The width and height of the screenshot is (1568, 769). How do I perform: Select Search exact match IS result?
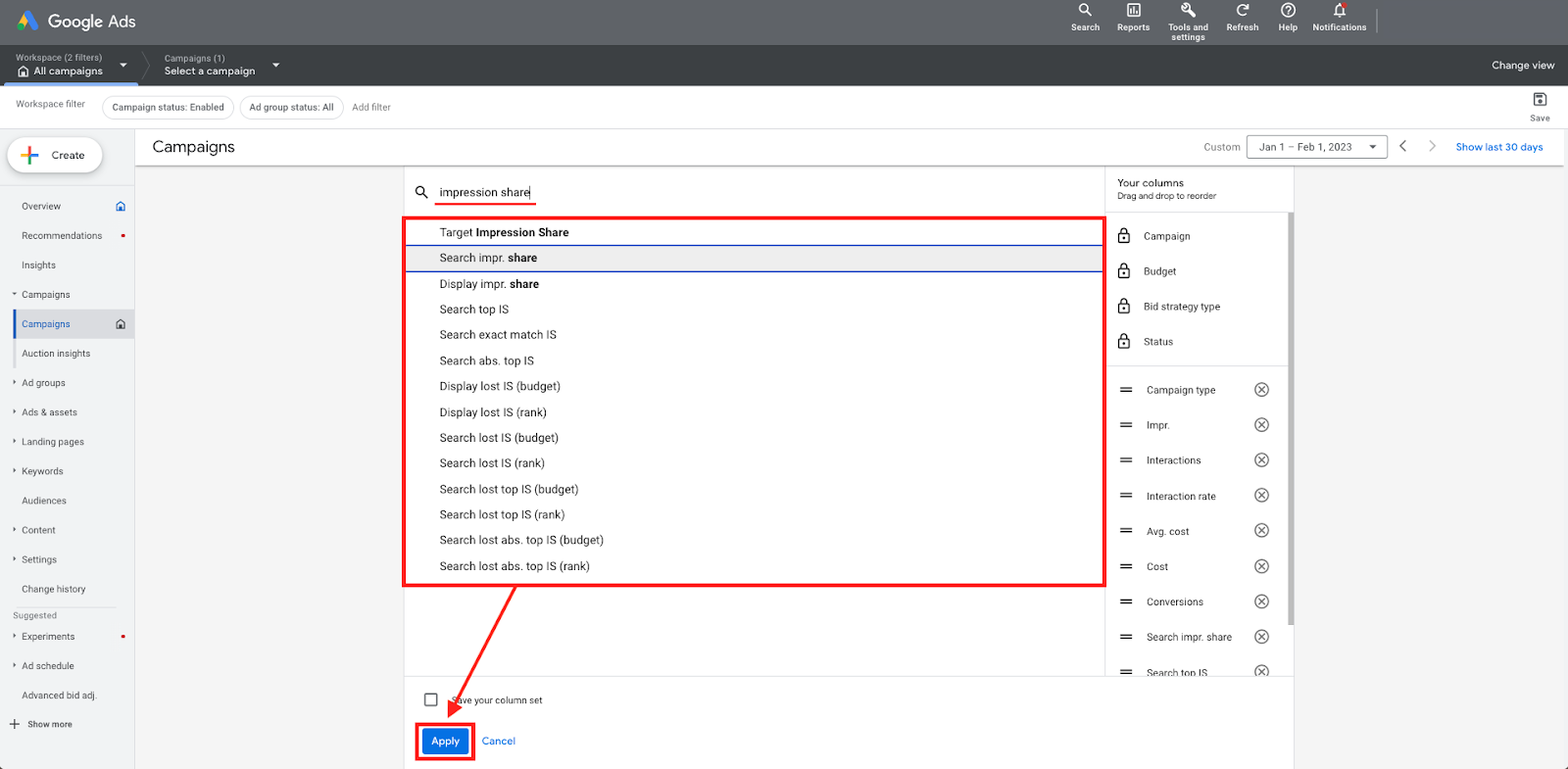click(755, 335)
